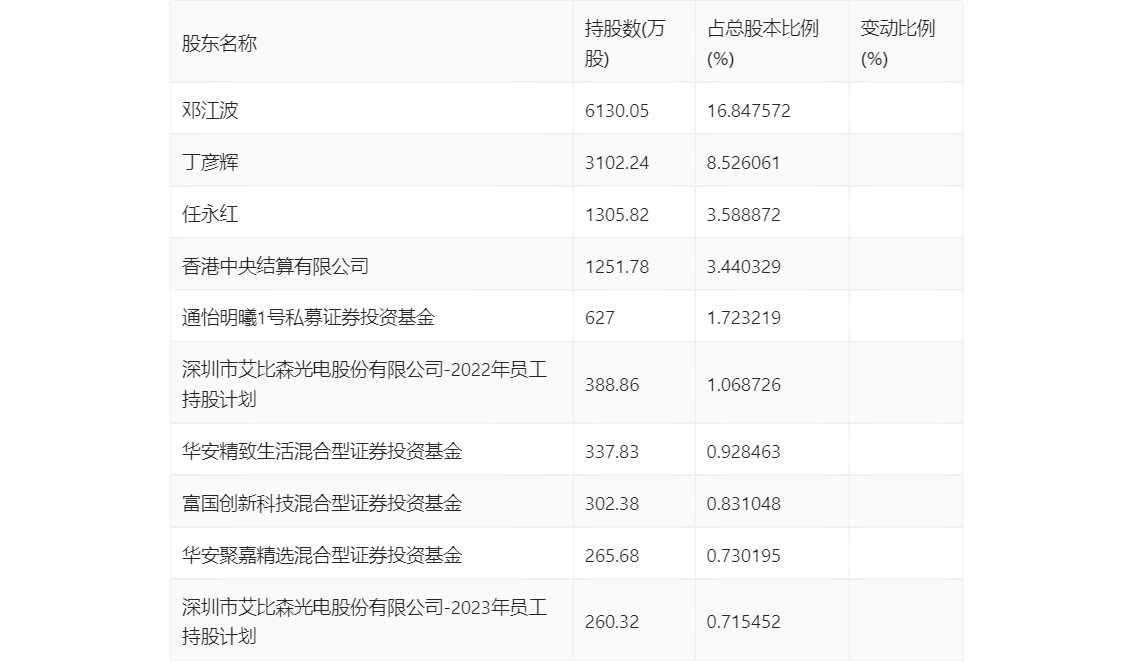
Task: Select shareholder name 邓江波
Action: (x=210, y=110)
